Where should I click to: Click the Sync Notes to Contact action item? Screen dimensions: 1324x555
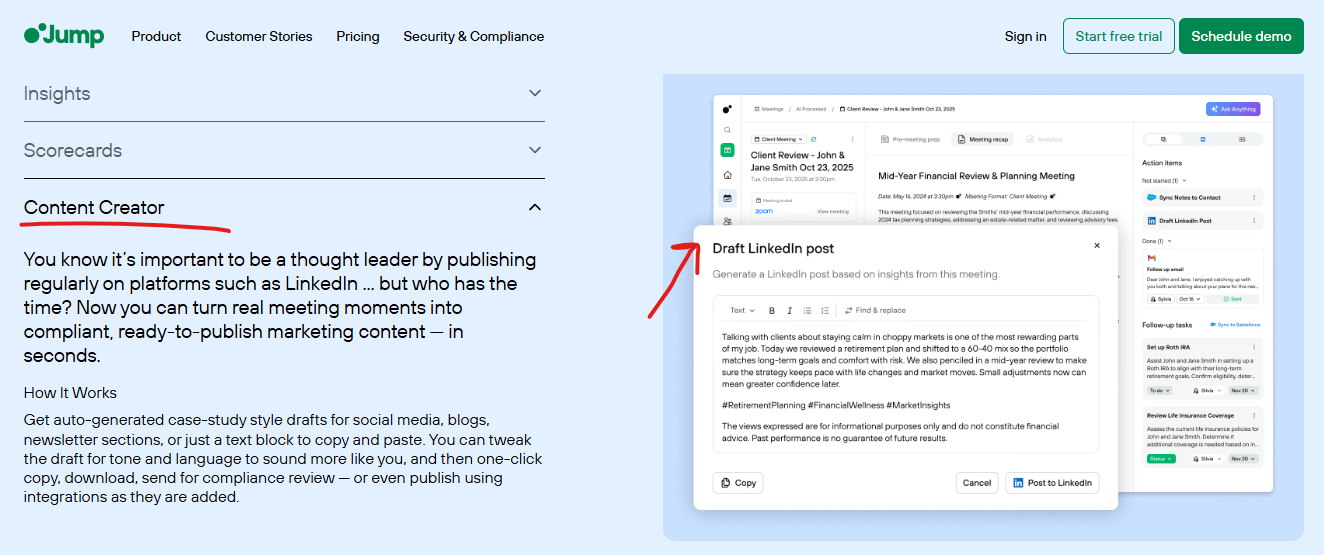[x=1202, y=197]
